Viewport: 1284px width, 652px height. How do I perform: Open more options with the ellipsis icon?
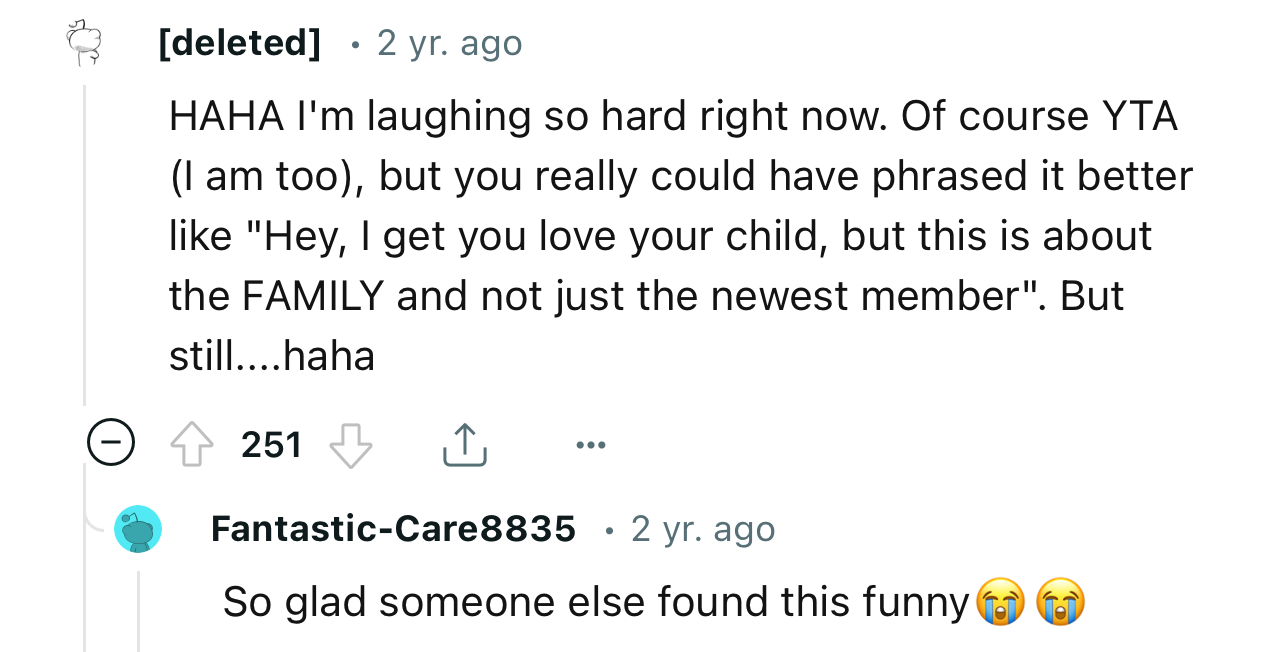click(591, 444)
